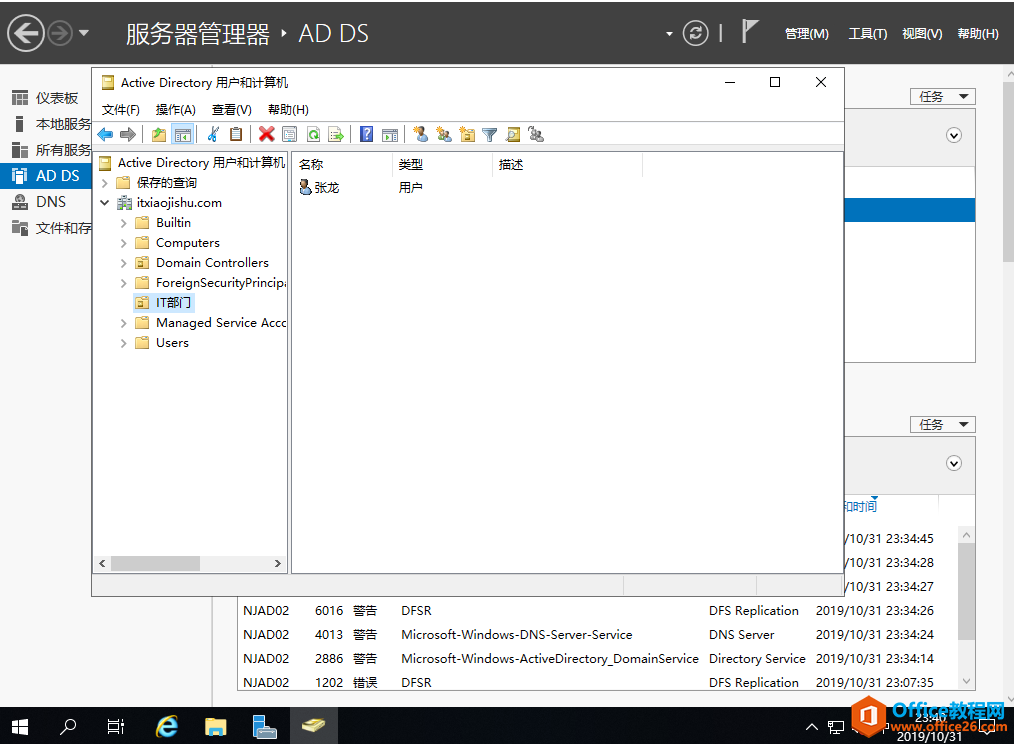Collapse lower events panel chevron
Image resolution: width=1014 pixels, height=744 pixels.
pos(954,463)
